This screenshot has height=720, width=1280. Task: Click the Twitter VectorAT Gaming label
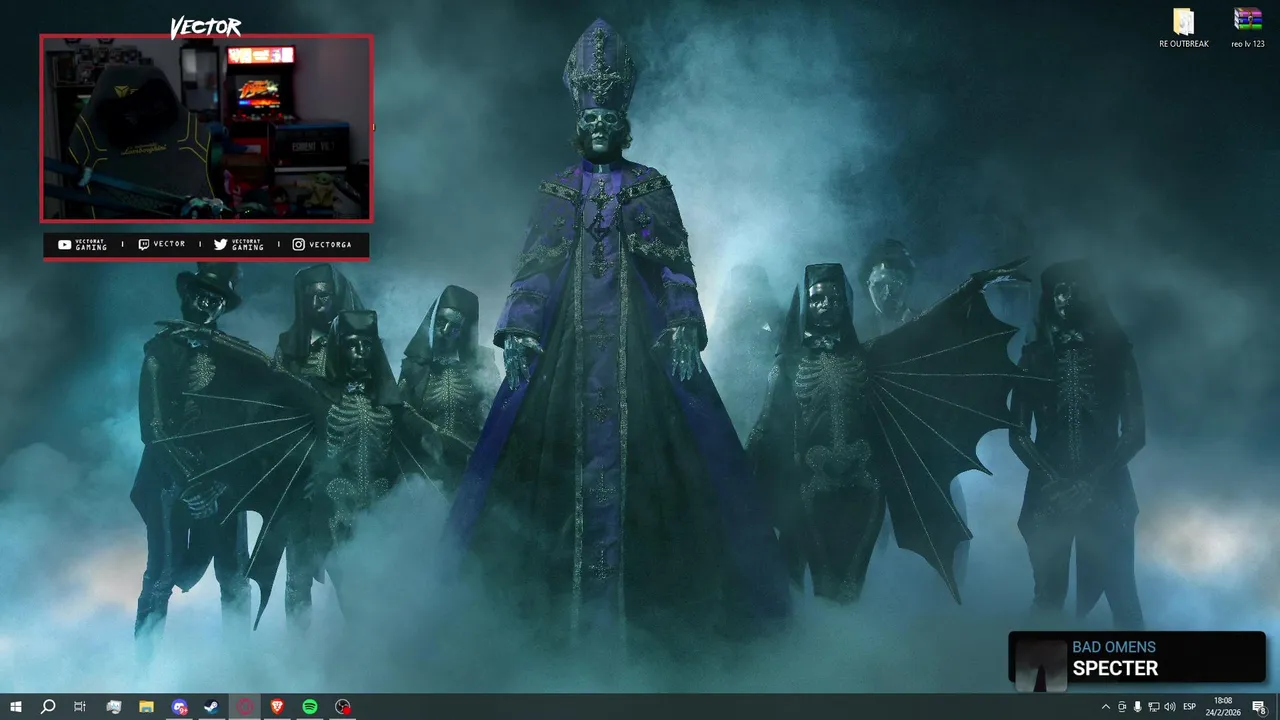coord(239,244)
